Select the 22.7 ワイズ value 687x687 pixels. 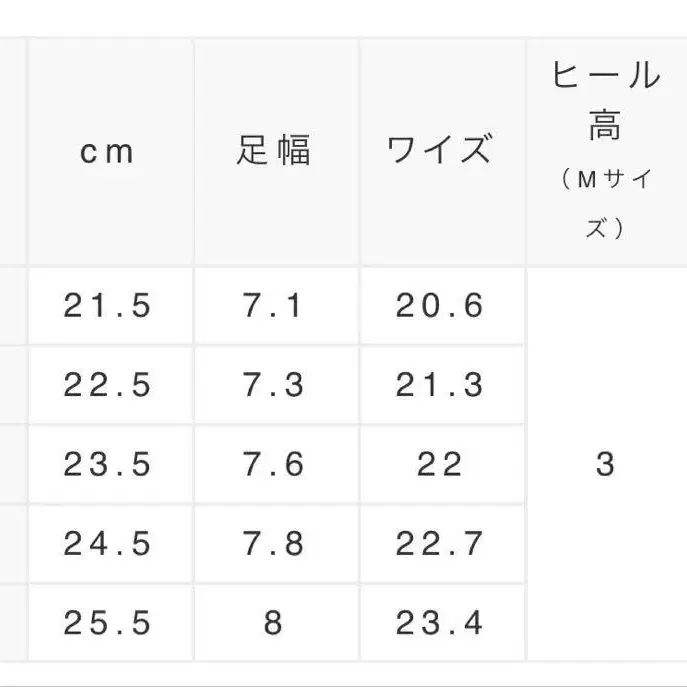coord(440,544)
